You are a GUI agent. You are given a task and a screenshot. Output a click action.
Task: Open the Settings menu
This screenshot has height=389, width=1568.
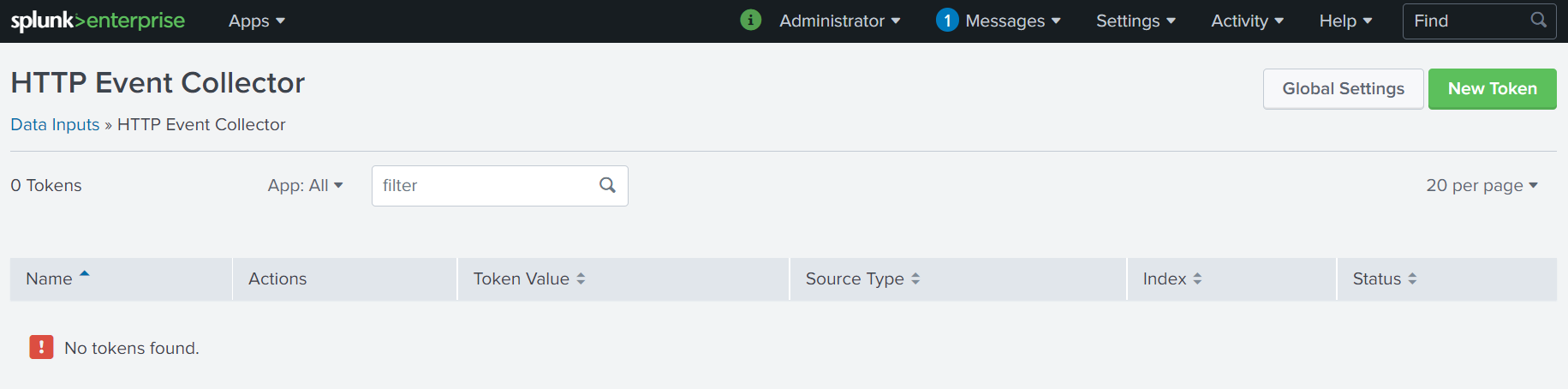click(1136, 21)
